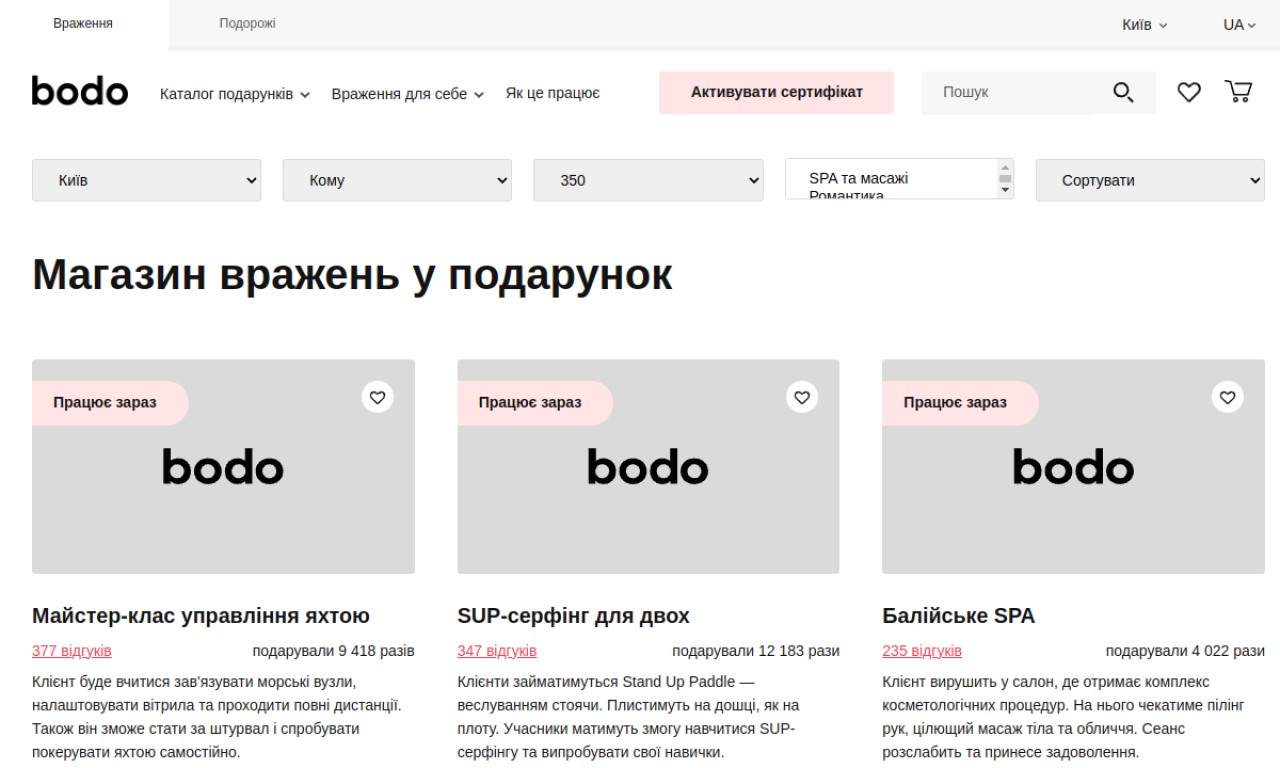
Task: Click the text подарували 4 022 рази
Action: click(1185, 651)
